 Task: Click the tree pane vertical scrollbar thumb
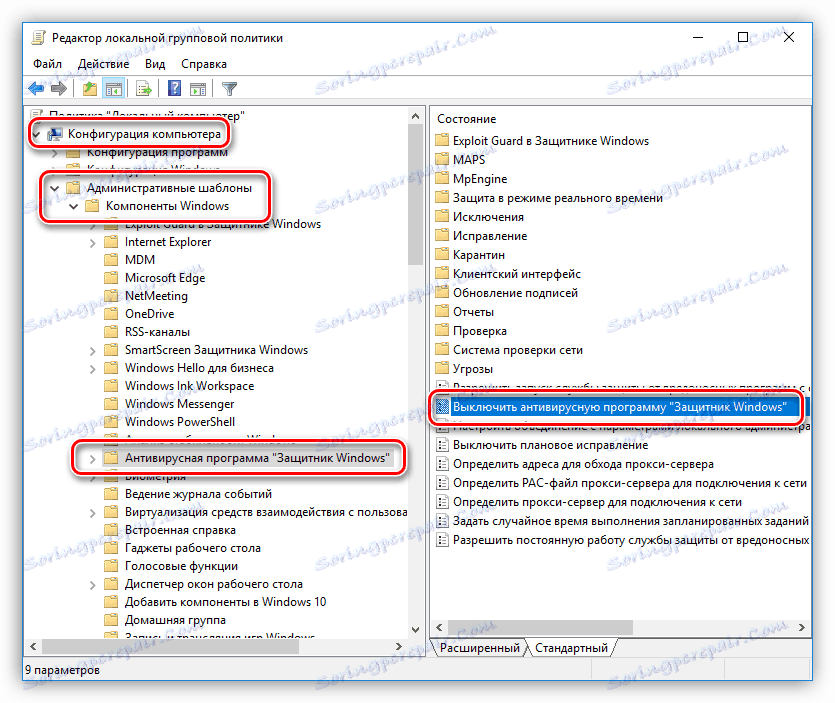pos(415,194)
